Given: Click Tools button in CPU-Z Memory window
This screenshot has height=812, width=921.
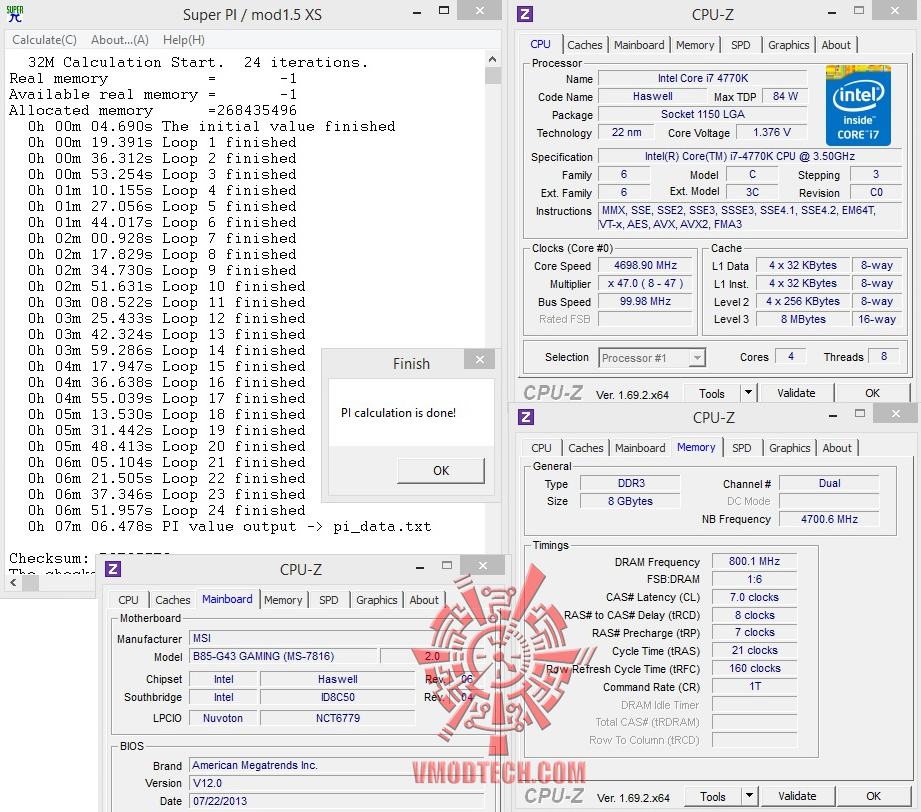Looking at the screenshot, I should click(713, 797).
